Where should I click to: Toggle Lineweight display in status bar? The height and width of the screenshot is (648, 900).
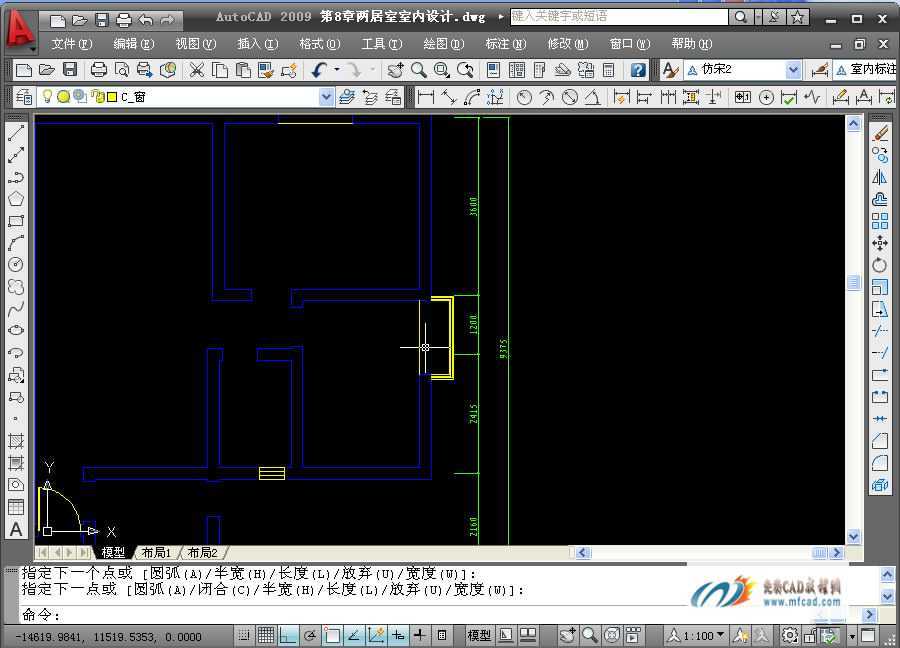point(420,635)
